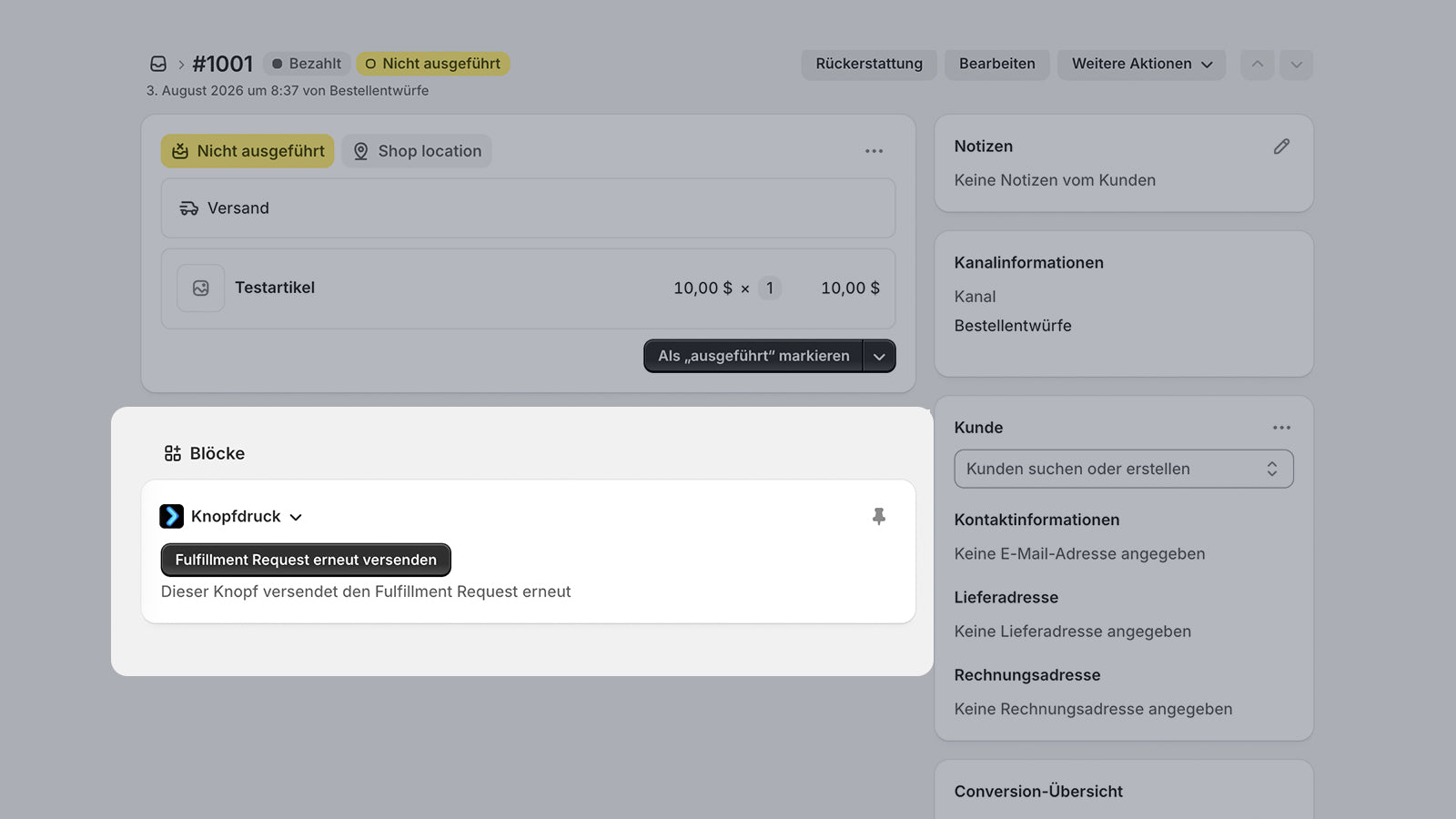Viewport: 1456px width, 819px height.
Task: Click the Knopfdruck app logo icon
Action: 171,516
